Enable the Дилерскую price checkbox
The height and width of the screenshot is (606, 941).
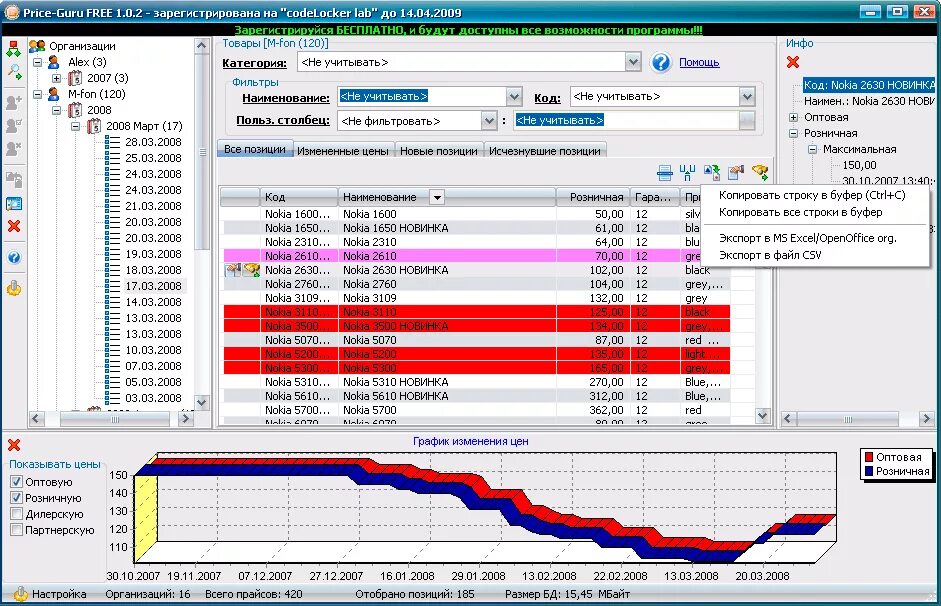coord(16,514)
